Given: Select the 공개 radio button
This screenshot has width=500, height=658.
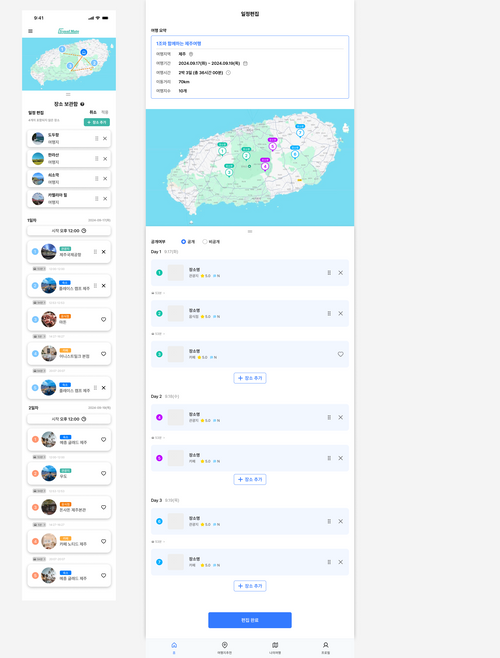Looking at the screenshot, I should point(183,242).
